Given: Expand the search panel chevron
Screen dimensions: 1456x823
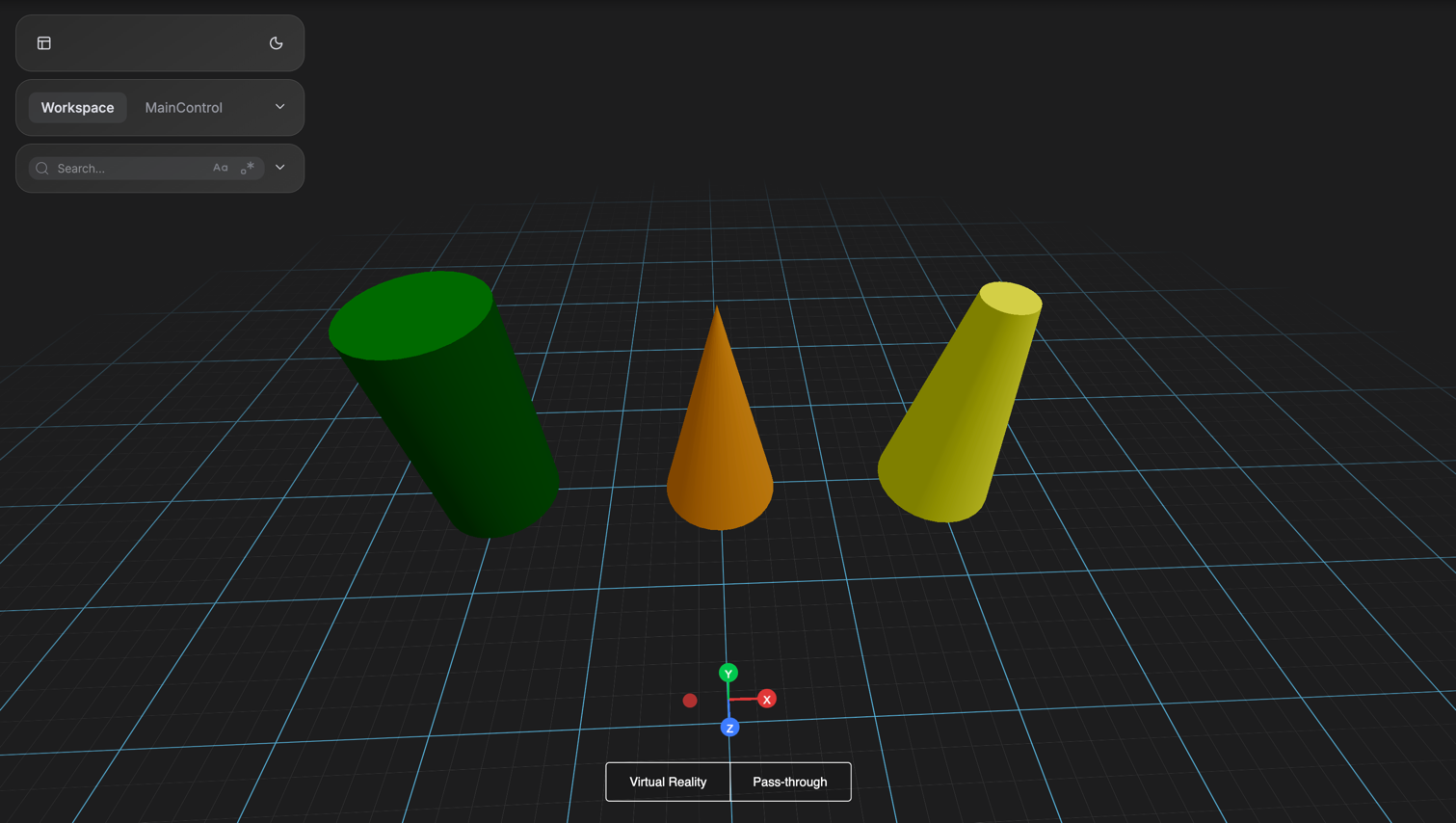Looking at the screenshot, I should (280, 168).
